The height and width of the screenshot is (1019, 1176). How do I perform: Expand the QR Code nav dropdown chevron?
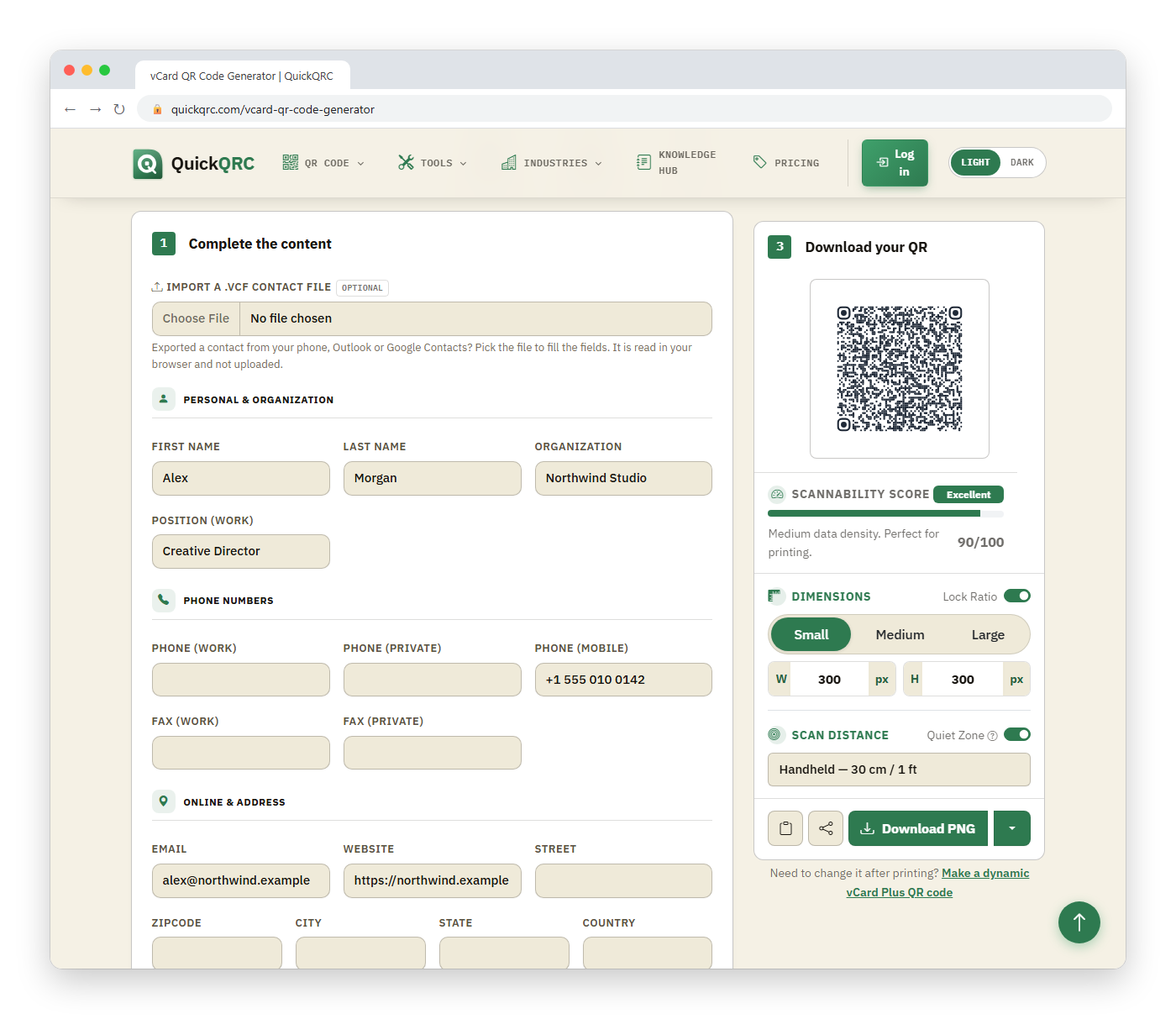coord(361,164)
